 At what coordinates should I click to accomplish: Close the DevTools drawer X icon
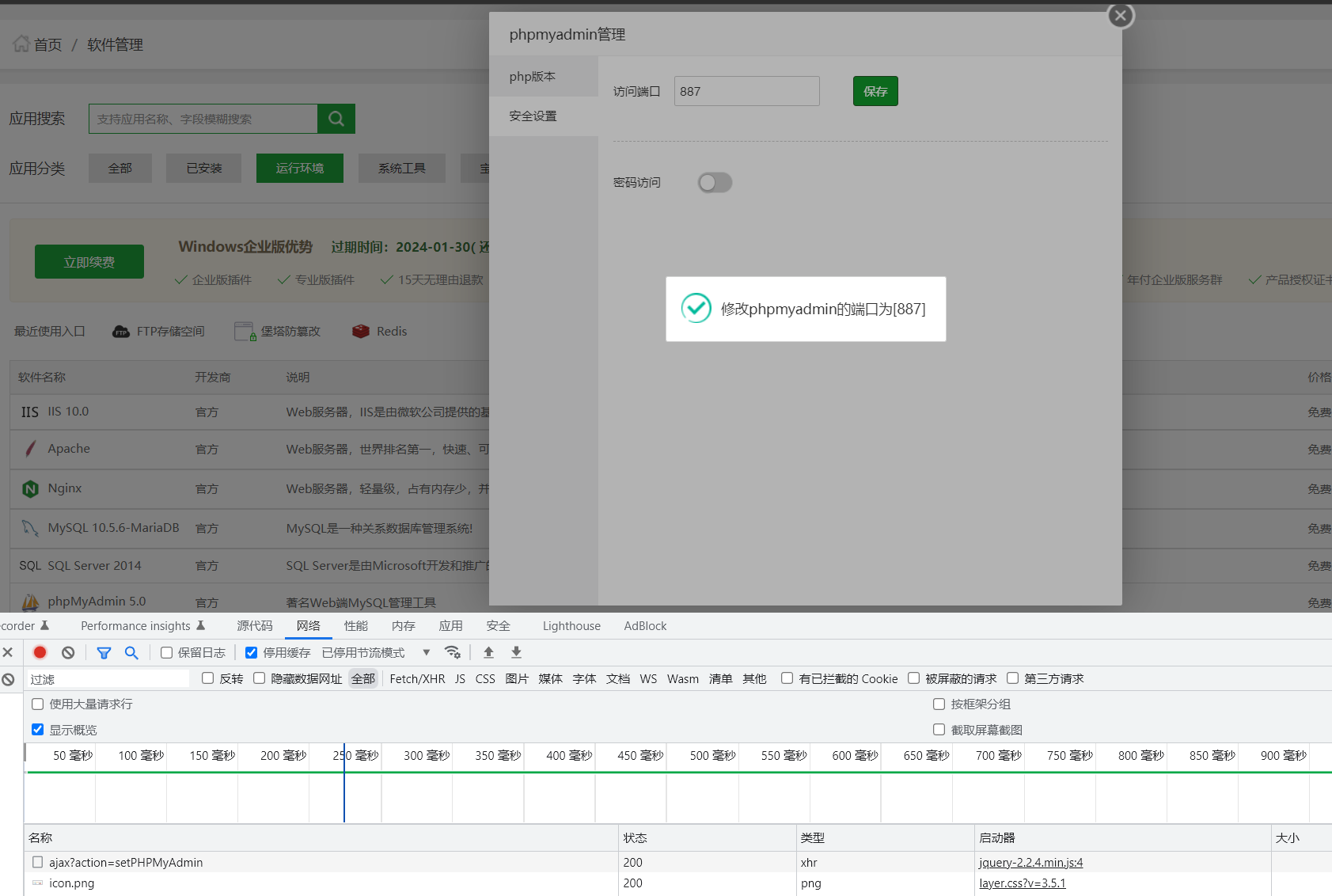click(x=8, y=652)
